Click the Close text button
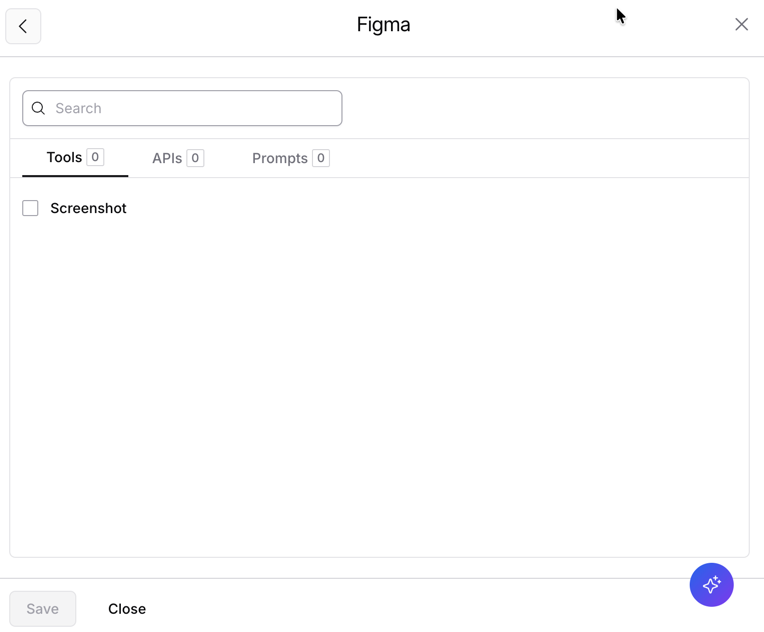 [127, 609]
